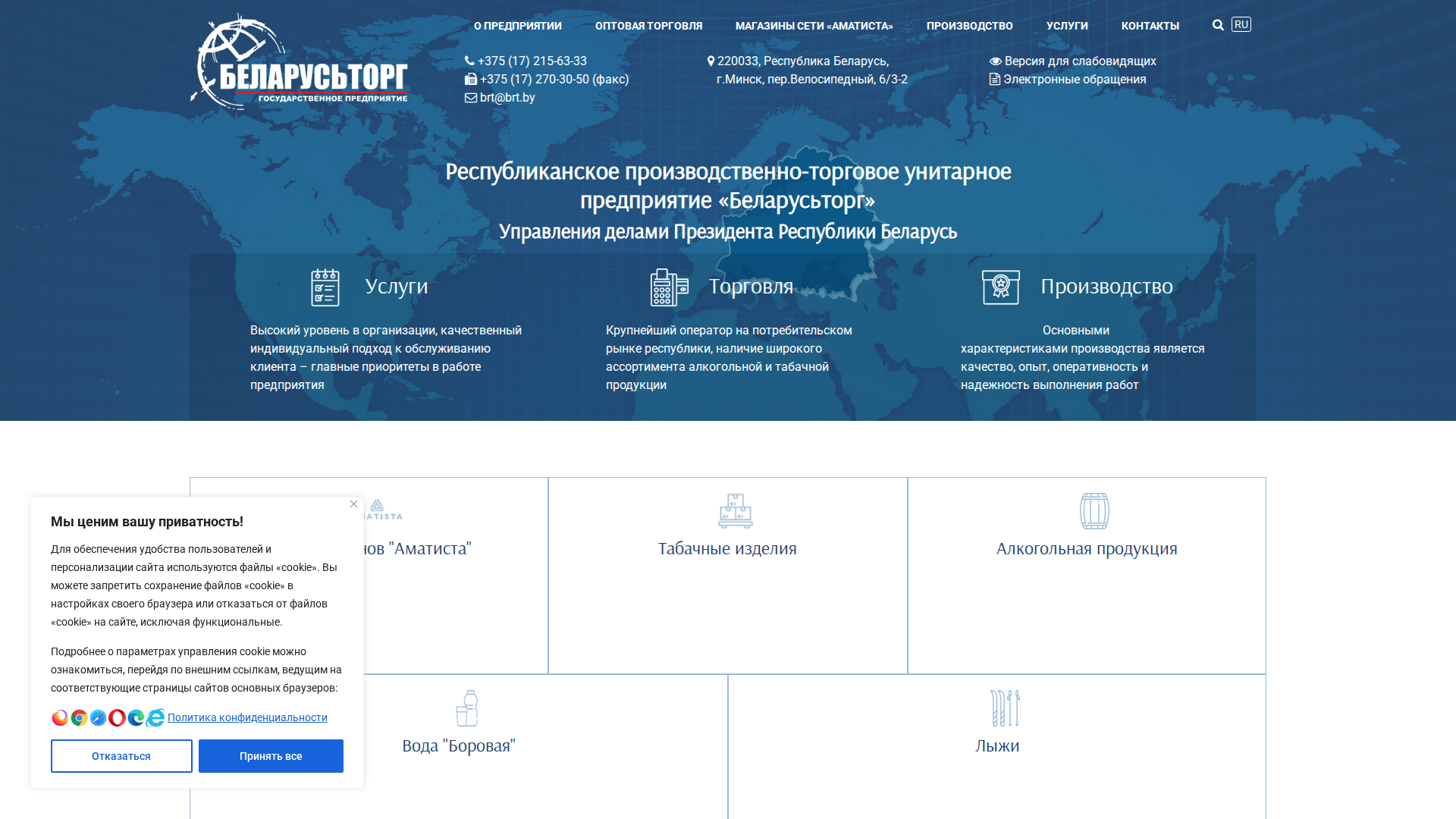Click the Opera browser icon in cookie notice
The image size is (1456, 819).
117,717
